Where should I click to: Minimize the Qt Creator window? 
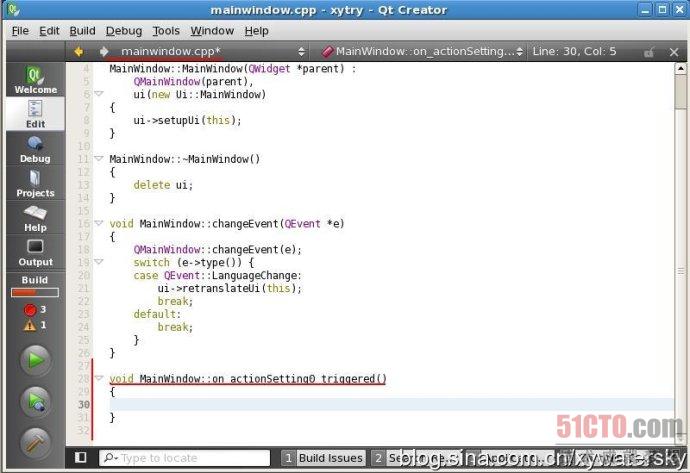tap(645, 10)
